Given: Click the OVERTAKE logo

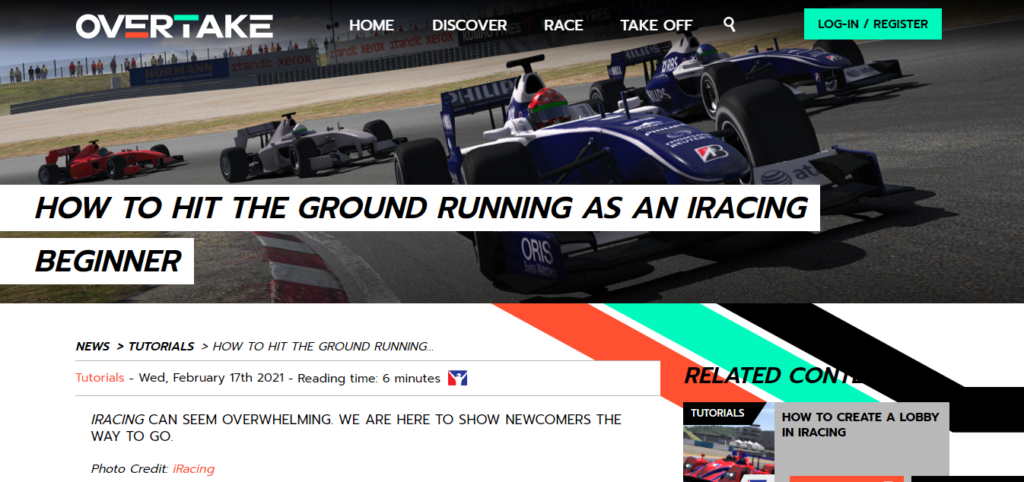Looking at the screenshot, I should (174, 26).
